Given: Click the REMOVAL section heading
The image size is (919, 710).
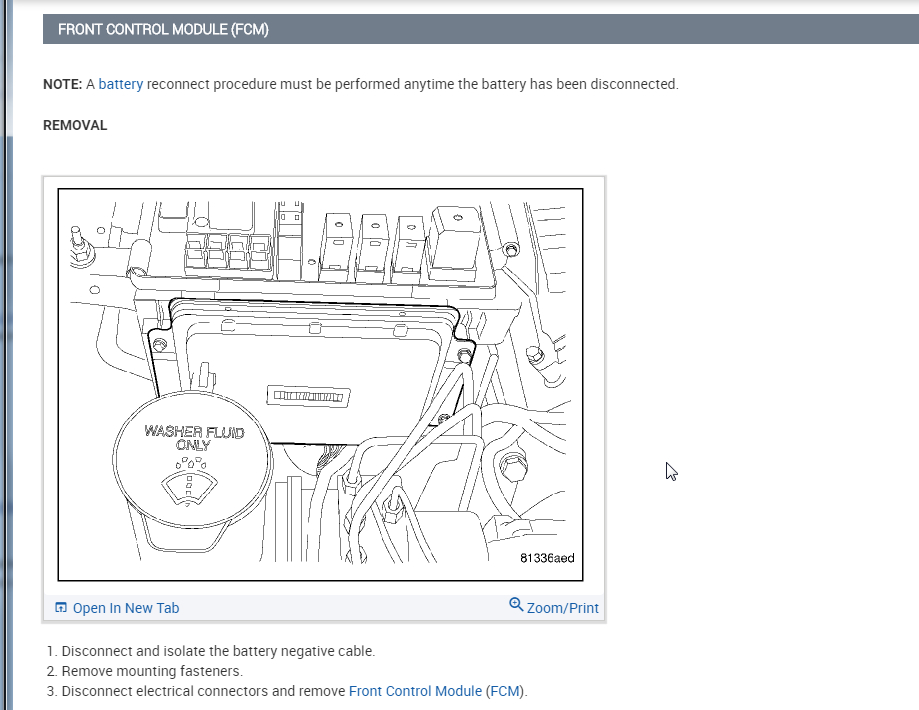Looking at the screenshot, I should click(x=75, y=125).
